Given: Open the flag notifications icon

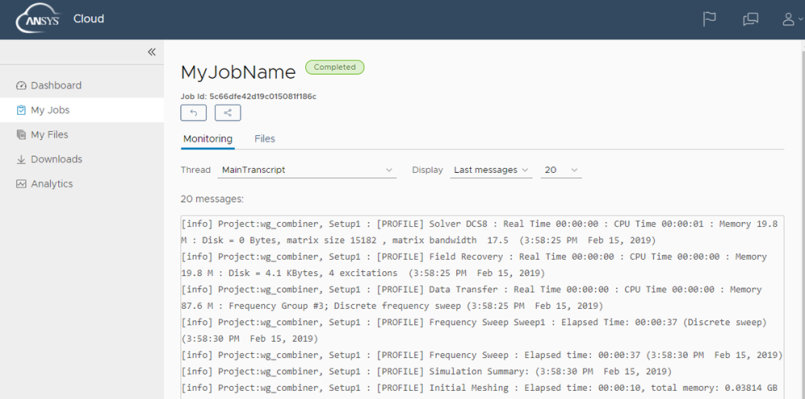Looking at the screenshot, I should [x=709, y=19].
